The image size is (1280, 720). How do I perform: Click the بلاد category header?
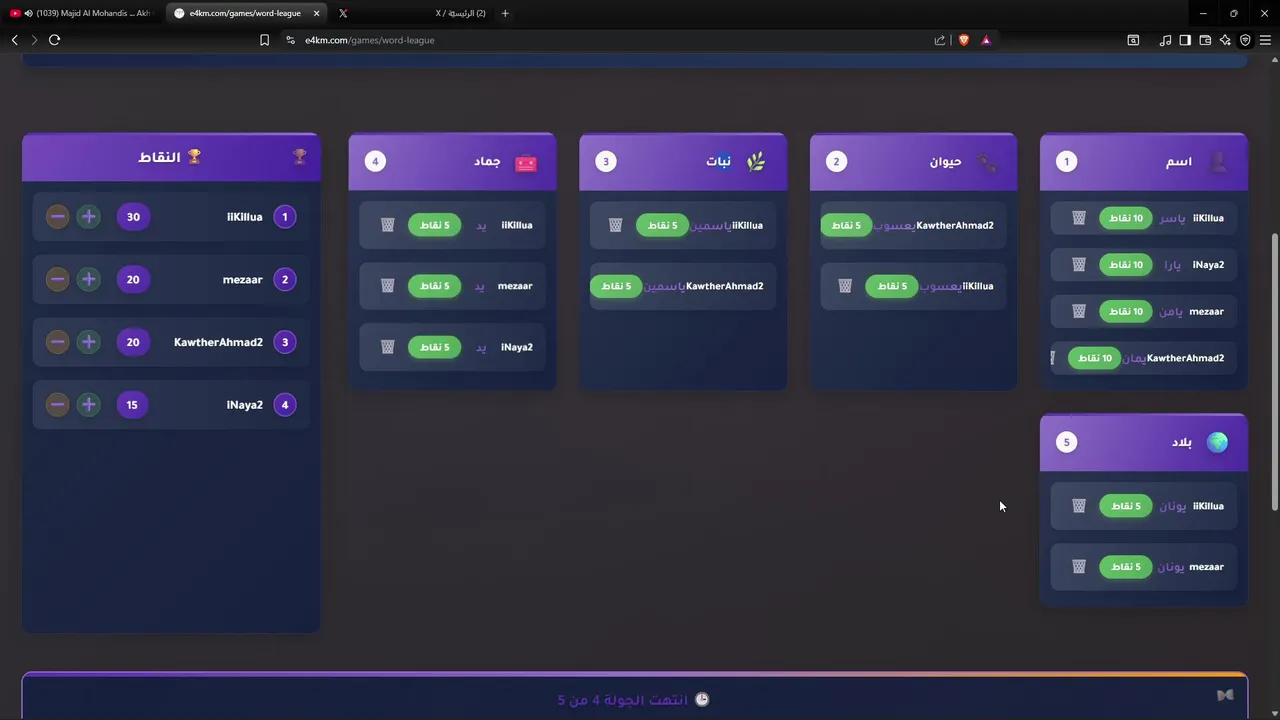tap(1144, 442)
